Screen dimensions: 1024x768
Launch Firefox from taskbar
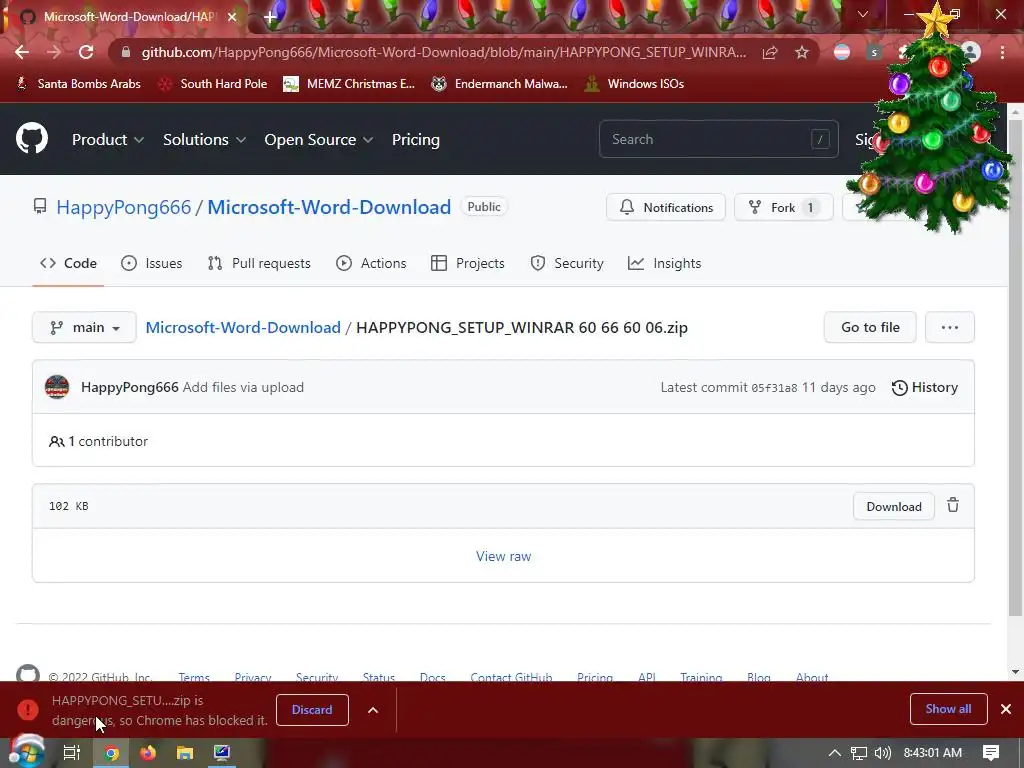coord(148,753)
